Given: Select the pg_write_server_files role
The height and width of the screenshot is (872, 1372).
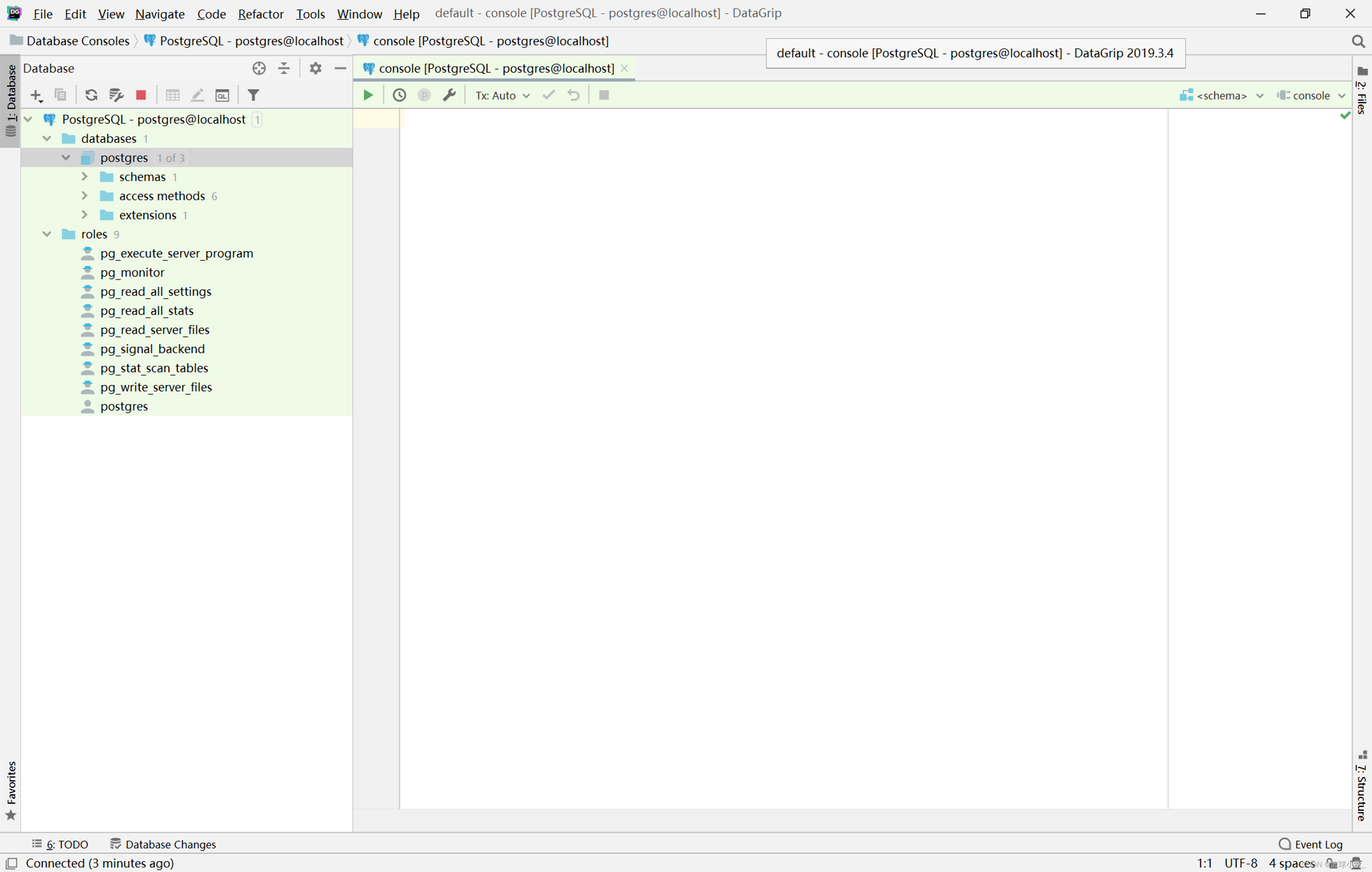Looking at the screenshot, I should [x=156, y=387].
